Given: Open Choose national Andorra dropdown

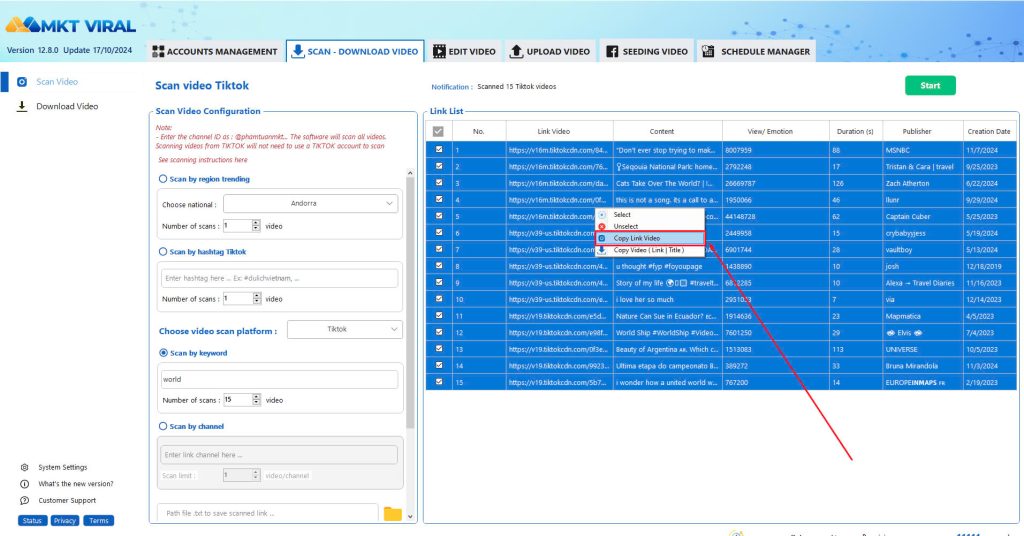Looking at the screenshot, I should (310, 204).
